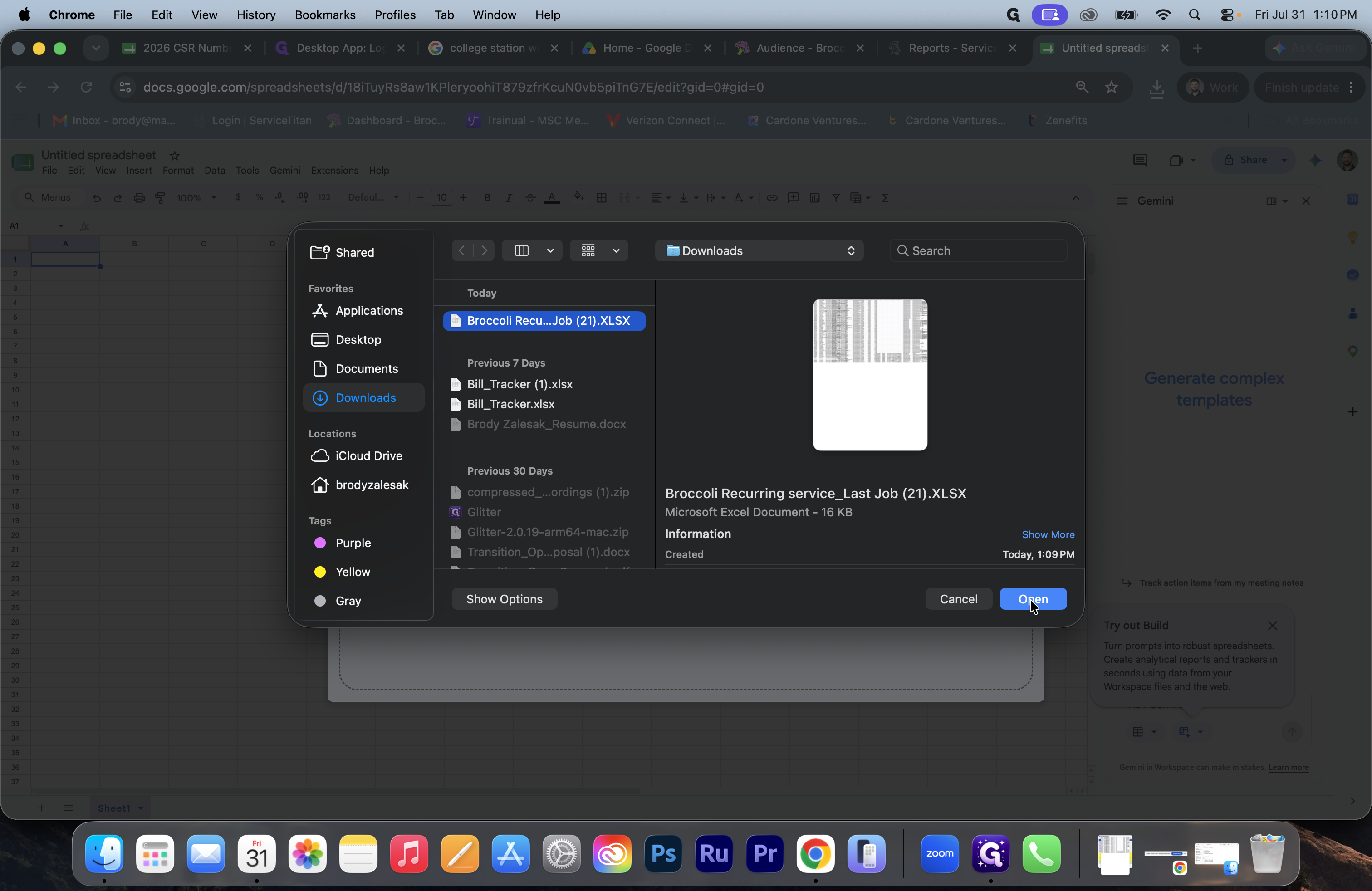The height and width of the screenshot is (891, 1372).
Task: Open the Sheets comments history icon
Action: (x=1140, y=160)
